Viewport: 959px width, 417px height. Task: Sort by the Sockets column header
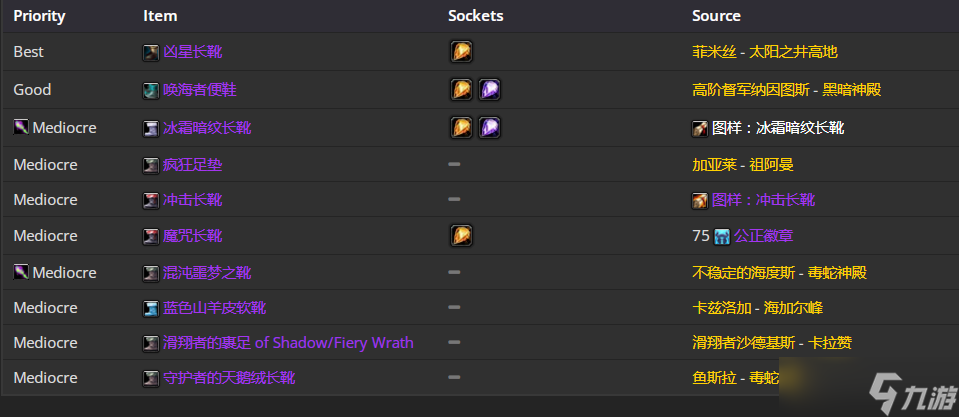coord(476,16)
